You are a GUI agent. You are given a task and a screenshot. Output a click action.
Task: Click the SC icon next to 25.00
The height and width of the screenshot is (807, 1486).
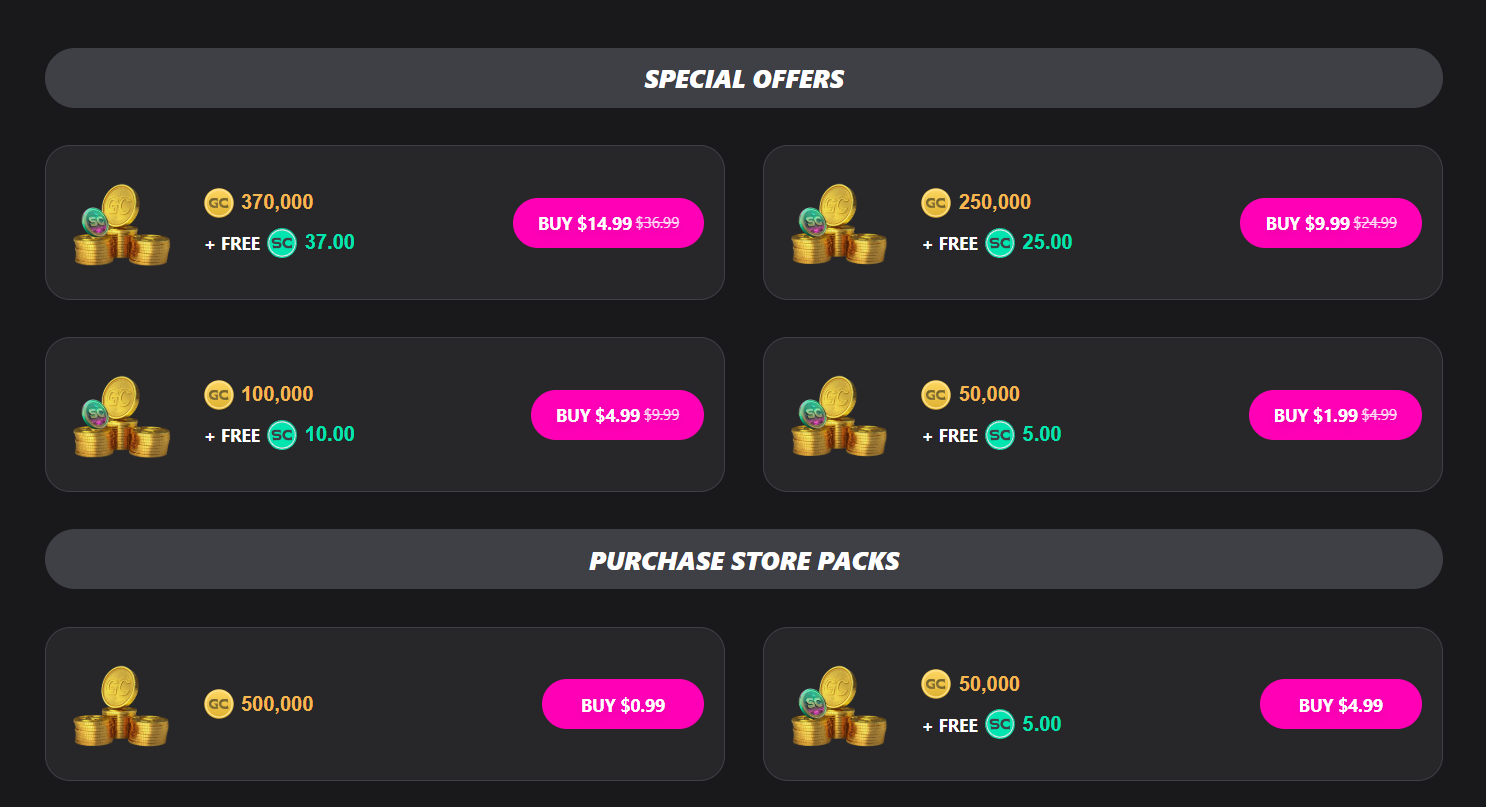coord(998,242)
